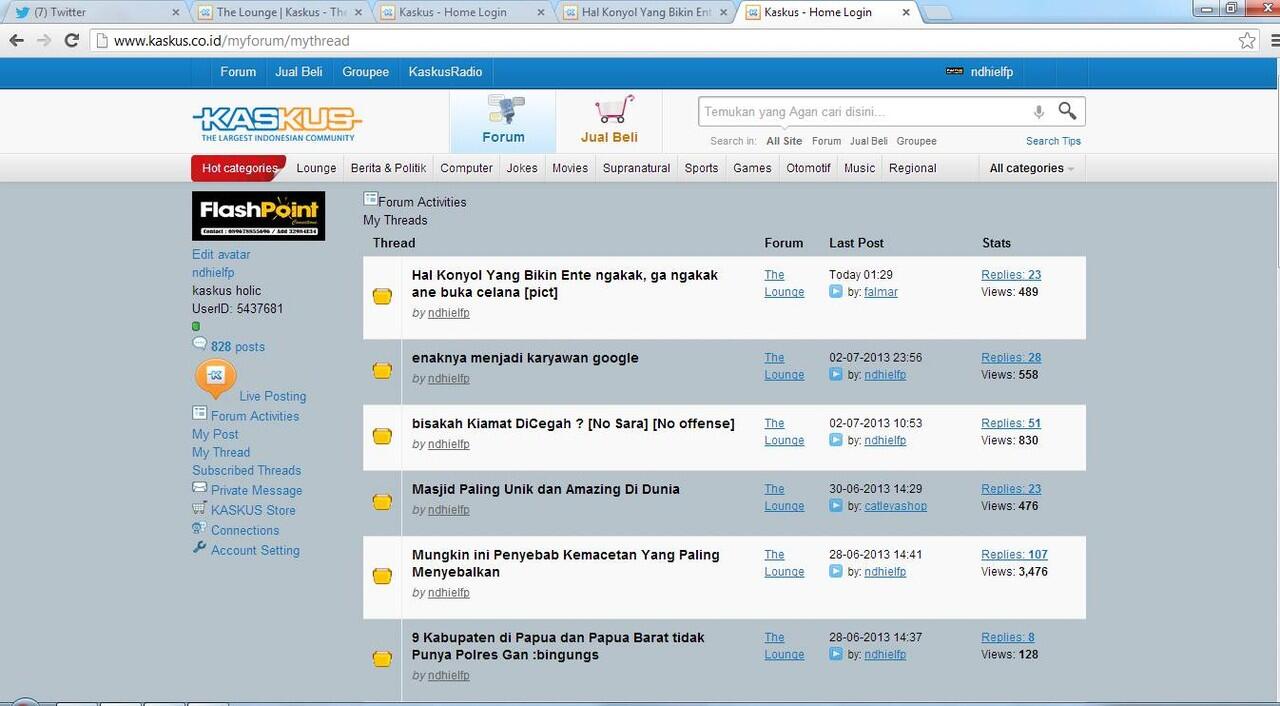Switch to Hal Konyol Yang Bikin browser tab
The width and height of the screenshot is (1280, 706).
point(645,12)
